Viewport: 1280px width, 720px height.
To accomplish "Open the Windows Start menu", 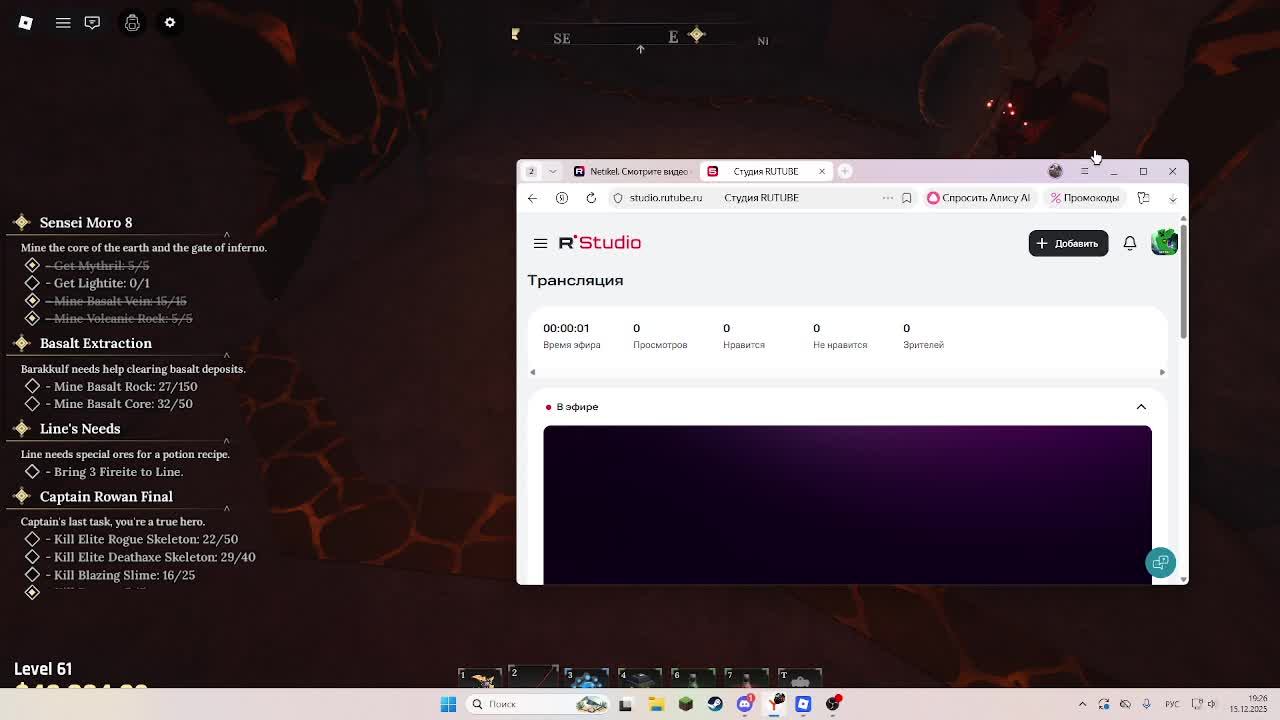I will click(449, 704).
